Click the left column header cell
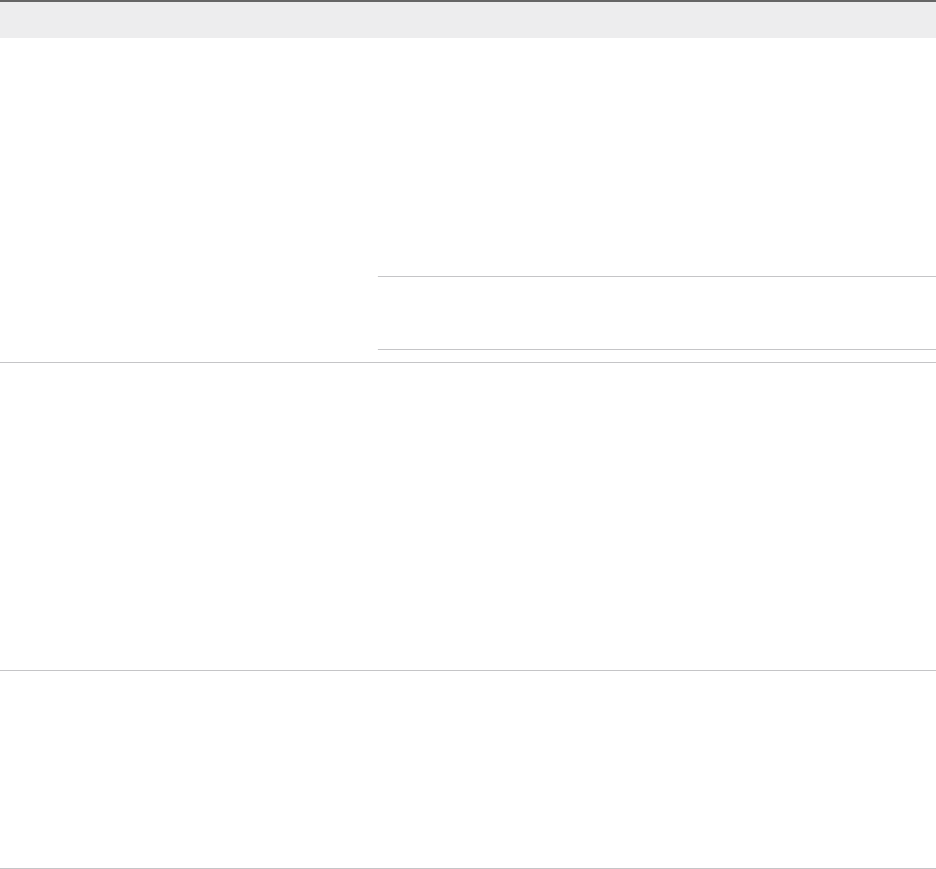 click(x=188, y=20)
